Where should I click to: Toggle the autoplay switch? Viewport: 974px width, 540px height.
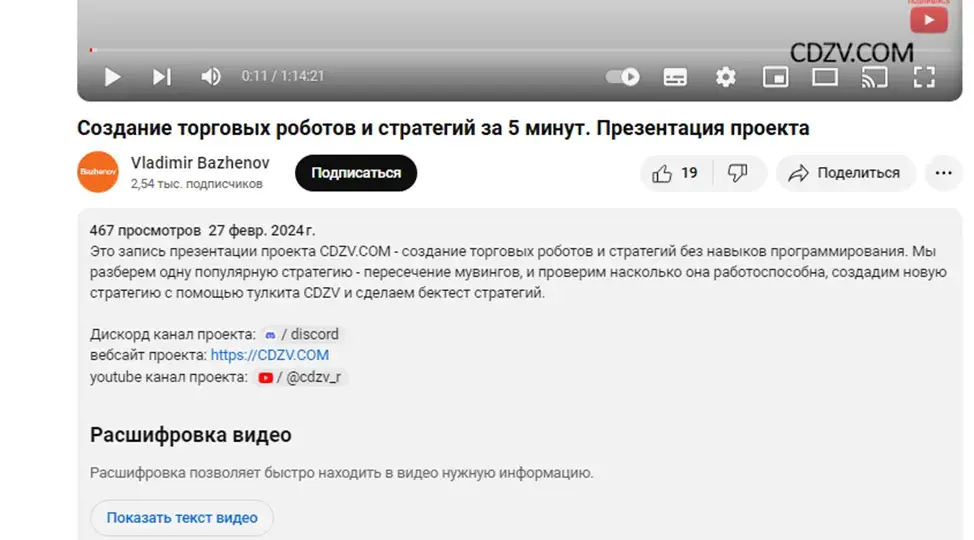pos(622,76)
